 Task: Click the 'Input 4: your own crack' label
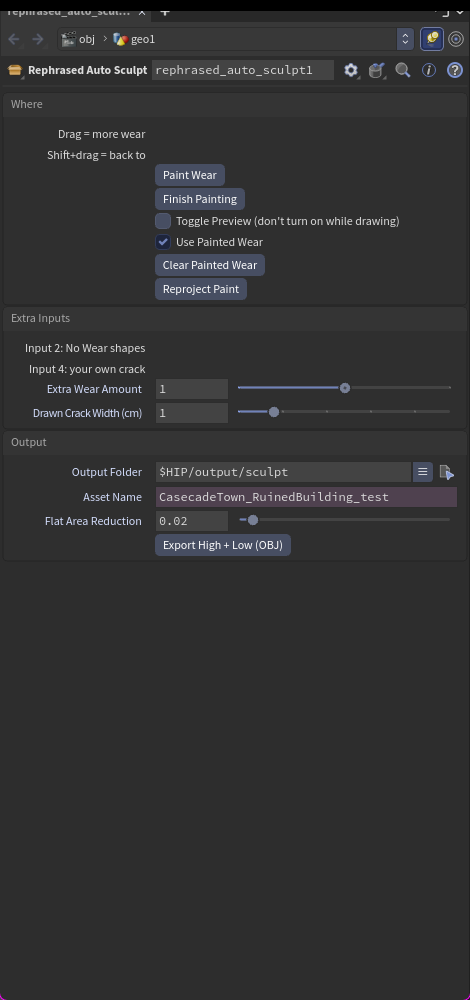pos(87,369)
